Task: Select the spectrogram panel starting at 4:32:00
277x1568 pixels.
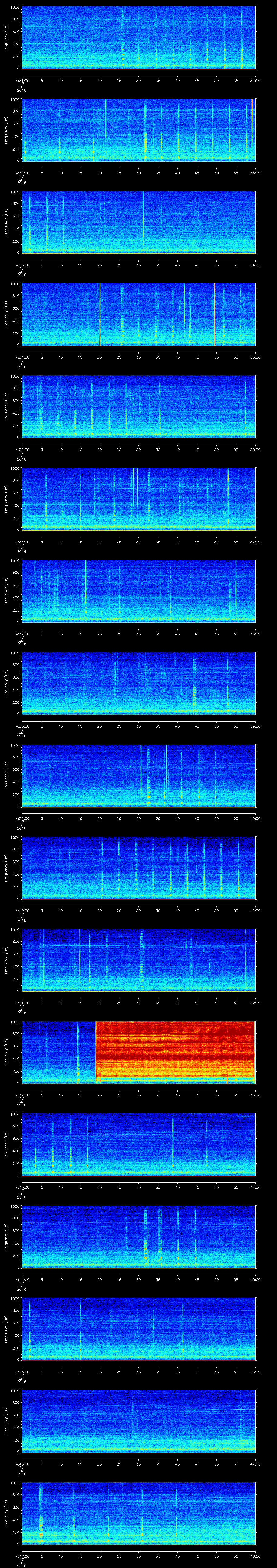Action: click(x=138, y=130)
